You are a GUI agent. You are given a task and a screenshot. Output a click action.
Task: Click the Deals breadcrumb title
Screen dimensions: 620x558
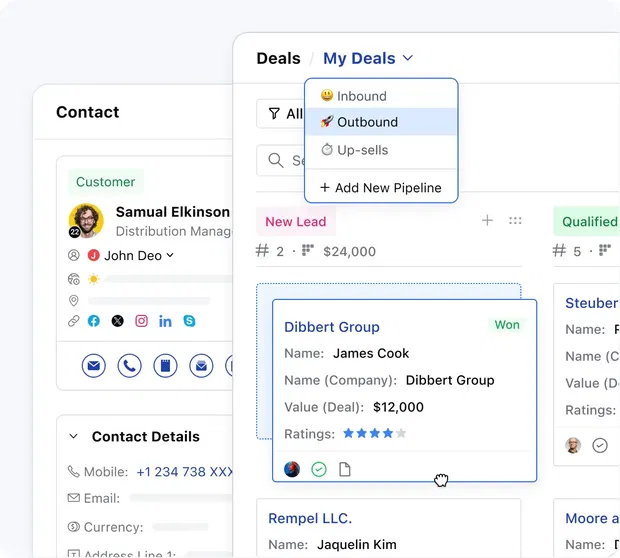click(x=278, y=59)
